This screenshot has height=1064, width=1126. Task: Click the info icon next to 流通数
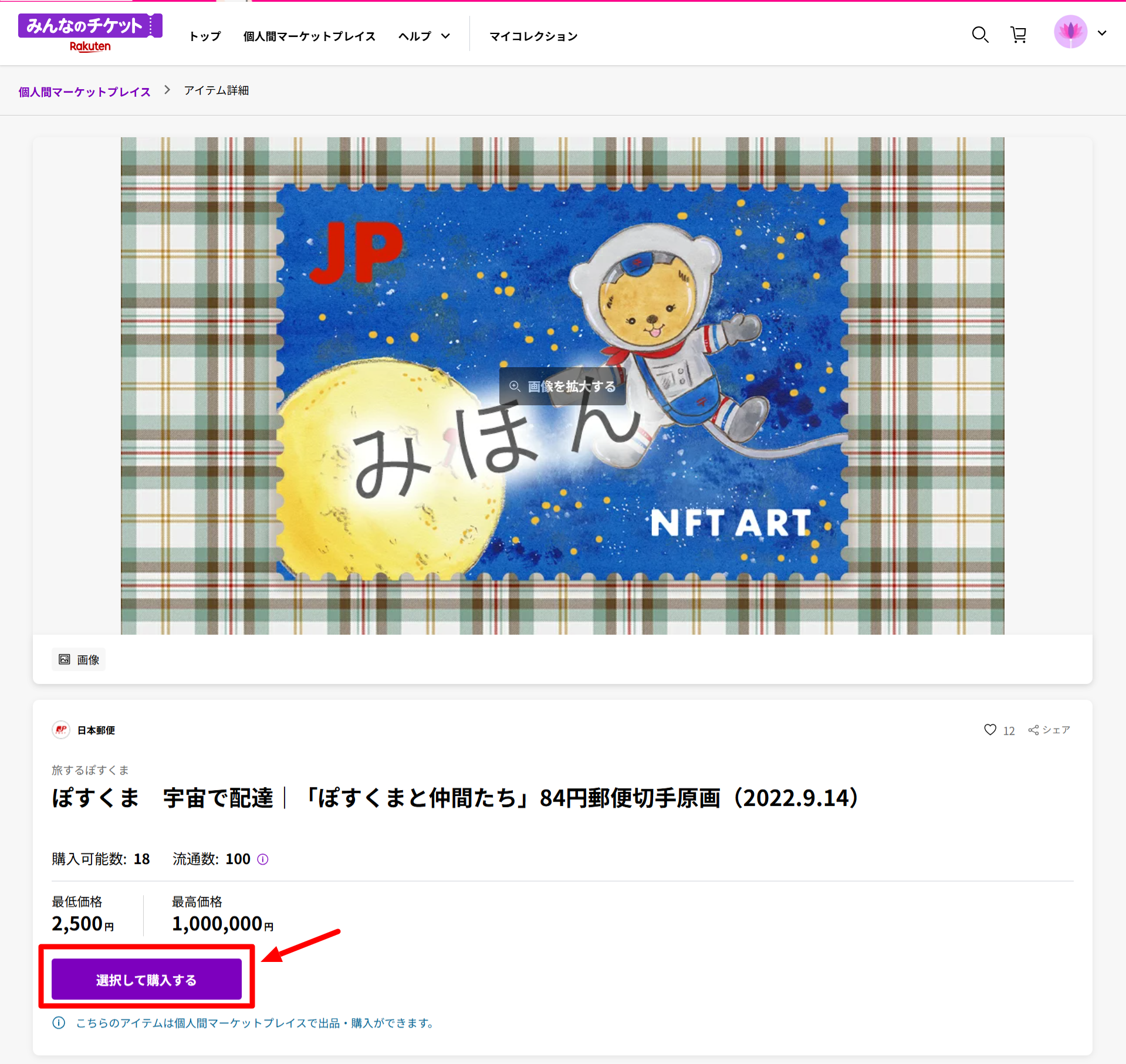(262, 859)
